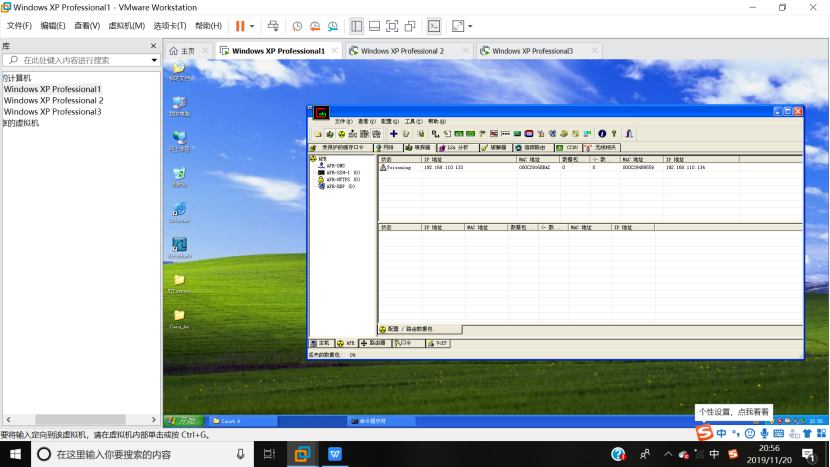The image size is (830, 467).
Task: Open the dropdown arrow beside the pause button
Action: coord(252,26)
